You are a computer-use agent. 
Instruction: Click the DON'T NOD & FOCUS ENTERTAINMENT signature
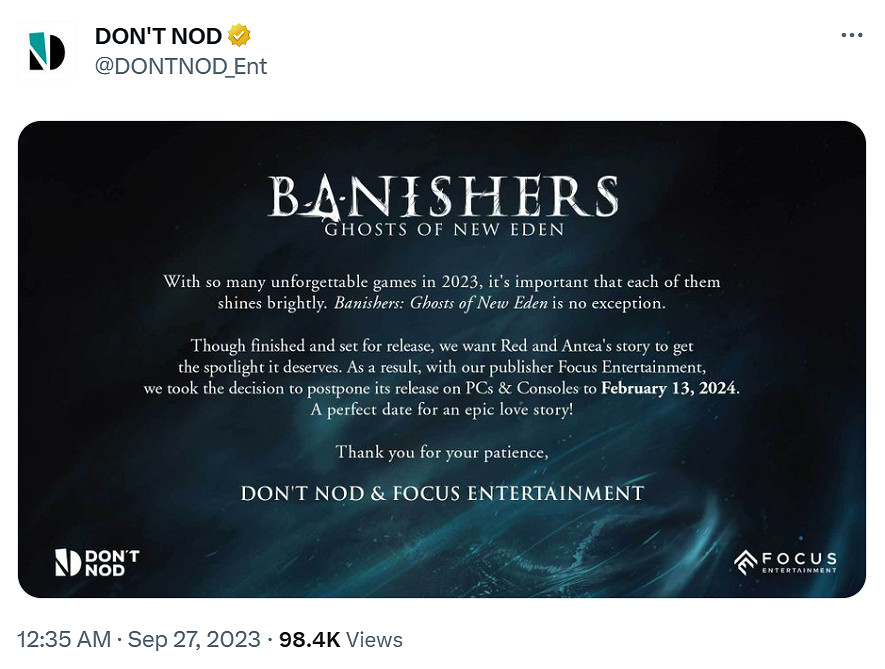[443, 493]
